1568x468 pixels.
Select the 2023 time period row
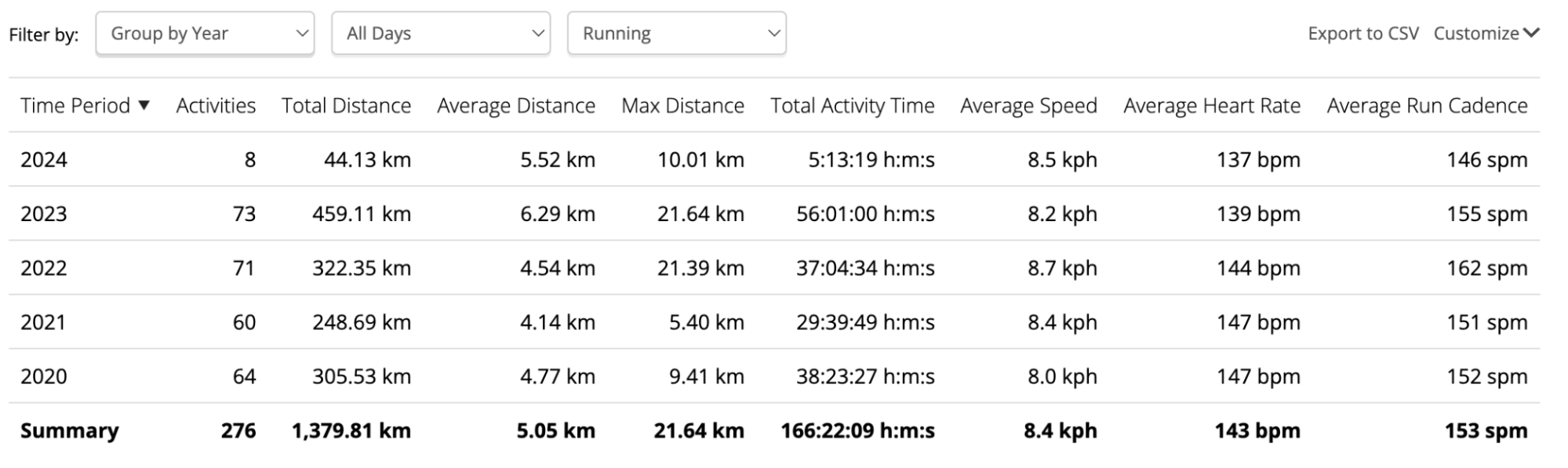point(44,214)
